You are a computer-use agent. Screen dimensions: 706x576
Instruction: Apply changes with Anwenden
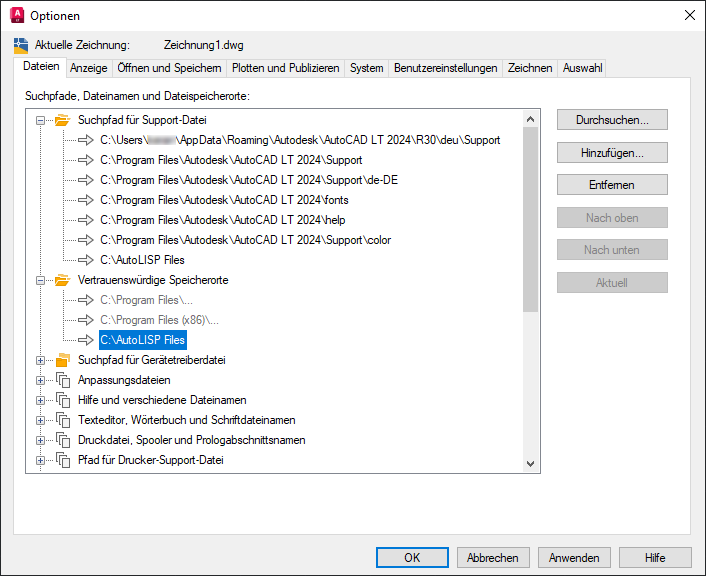pos(574,558)
